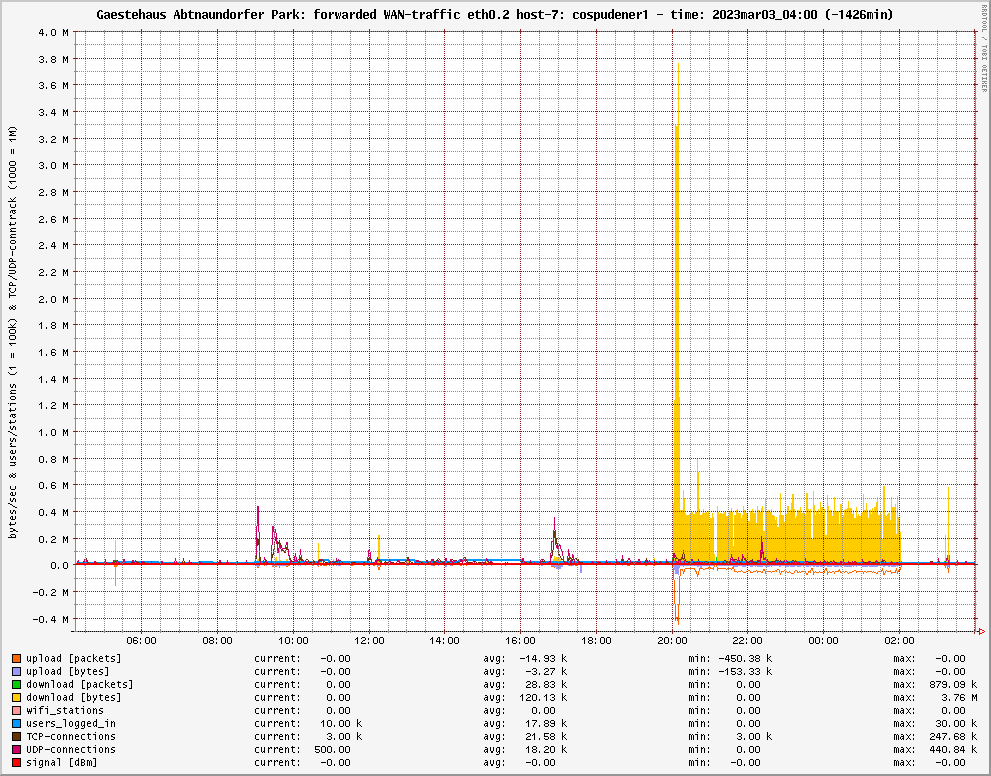Click the red arrow at x-axis end
Image resolution: width=991 pixels, height=776 pixels.
(x=982, y=631)
